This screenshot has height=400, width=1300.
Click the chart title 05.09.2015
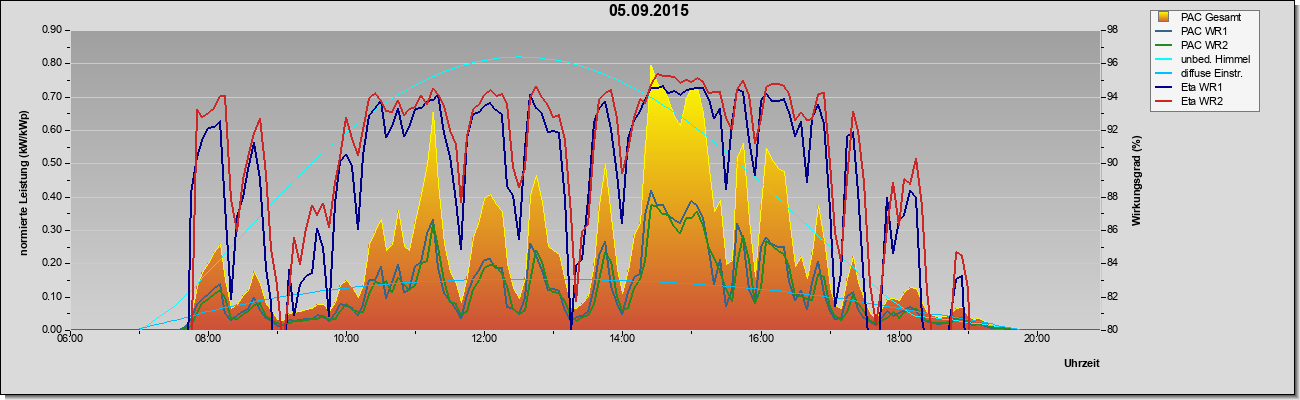pyautogui.click(x=649, y=11)
